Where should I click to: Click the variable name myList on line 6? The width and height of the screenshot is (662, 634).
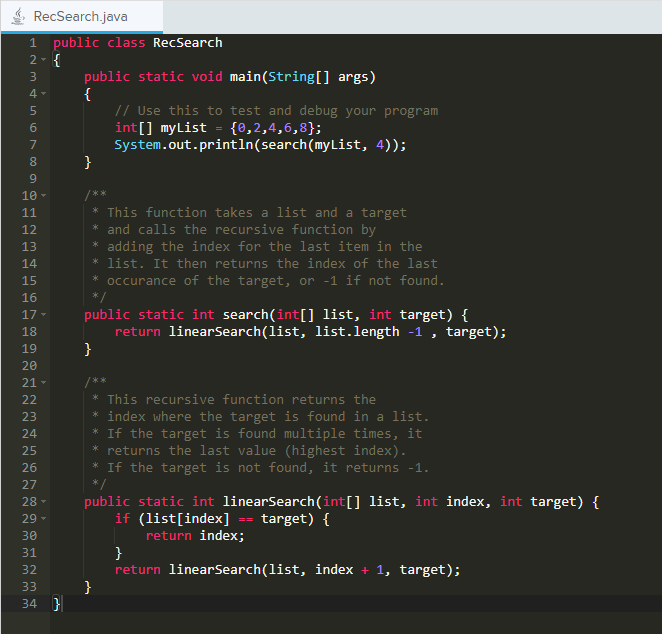coord(184,127)
